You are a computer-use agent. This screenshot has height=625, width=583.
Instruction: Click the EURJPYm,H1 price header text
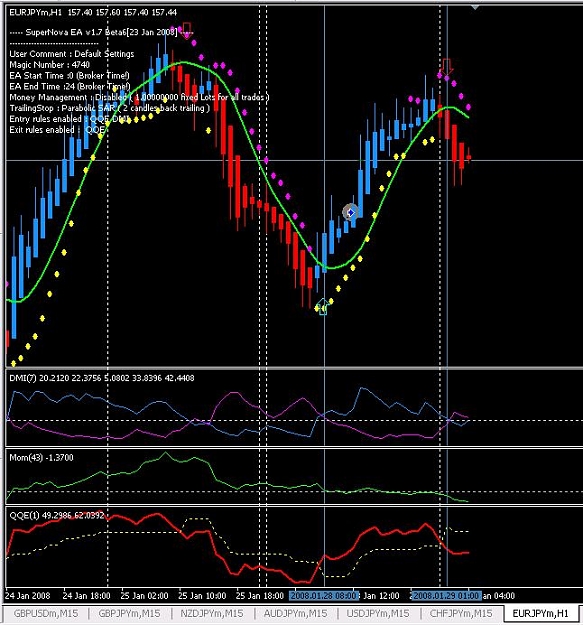(x=93, y=12)
